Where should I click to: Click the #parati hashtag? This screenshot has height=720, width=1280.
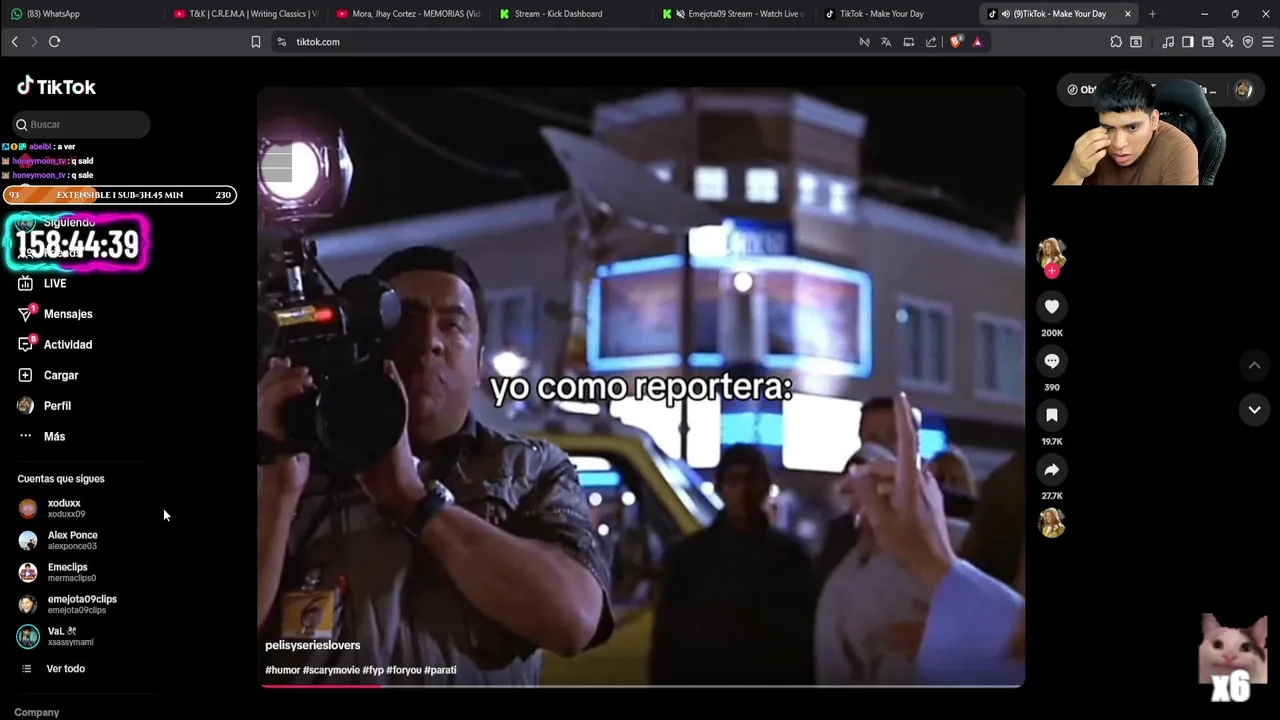tap(440, 670)
